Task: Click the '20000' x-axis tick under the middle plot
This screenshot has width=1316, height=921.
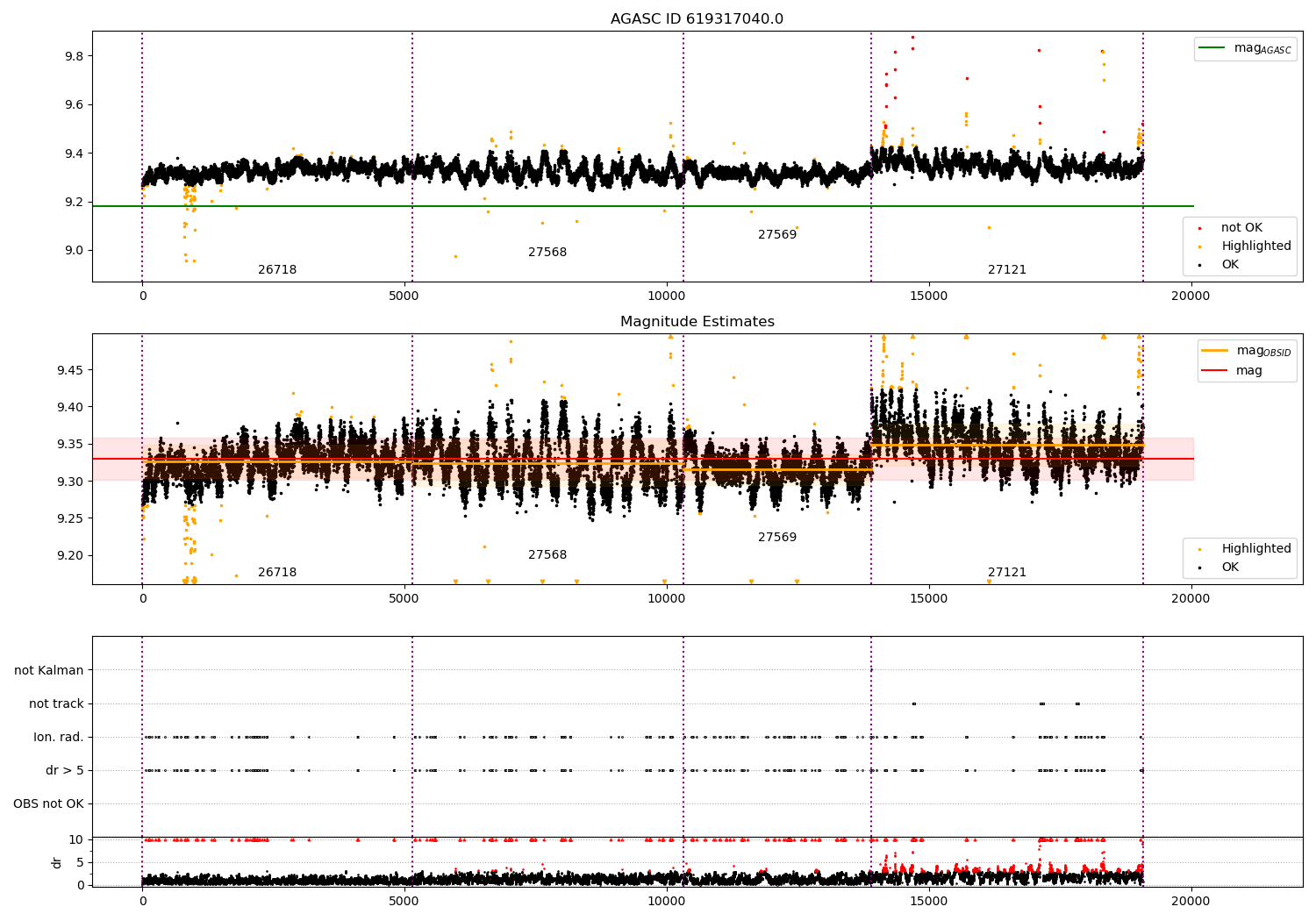Action: pos(1190,599)
